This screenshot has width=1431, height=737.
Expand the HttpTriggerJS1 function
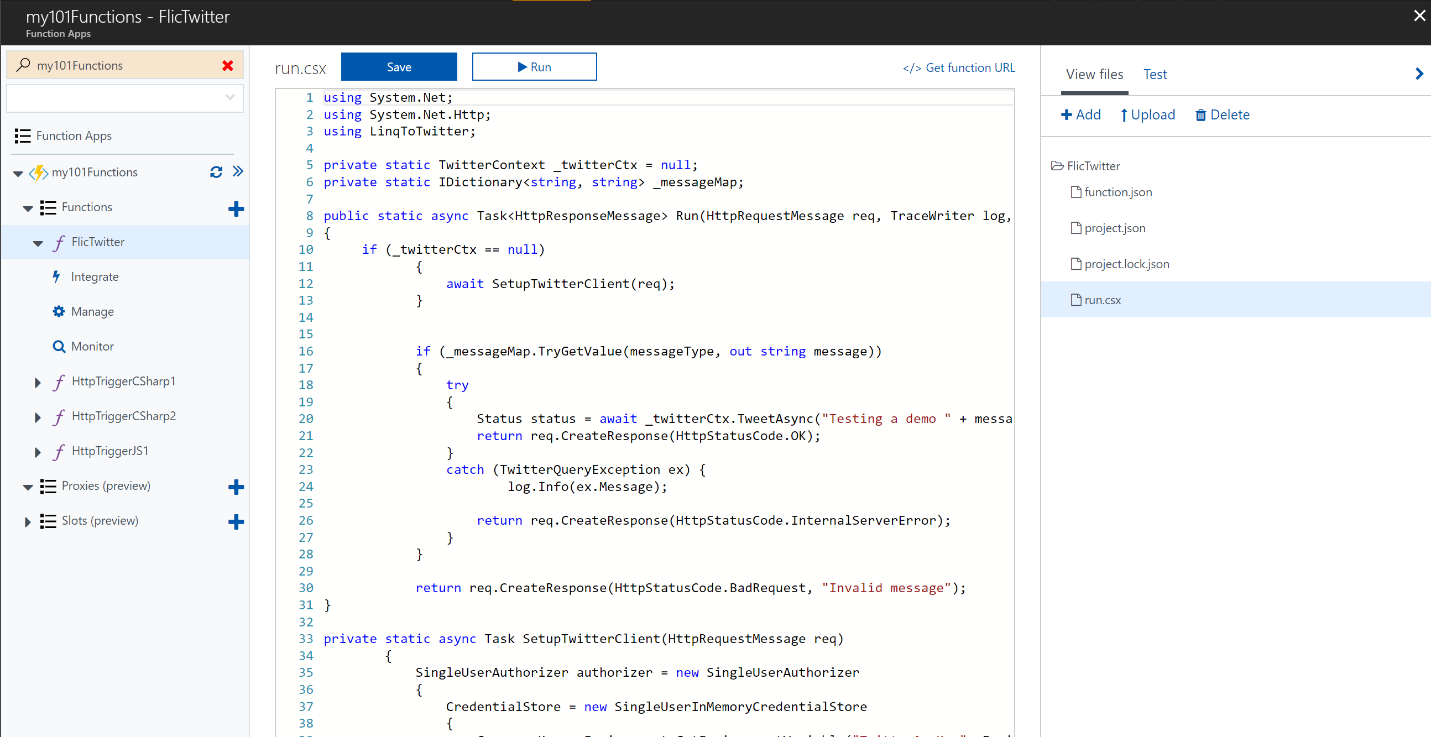pos(38,452)
